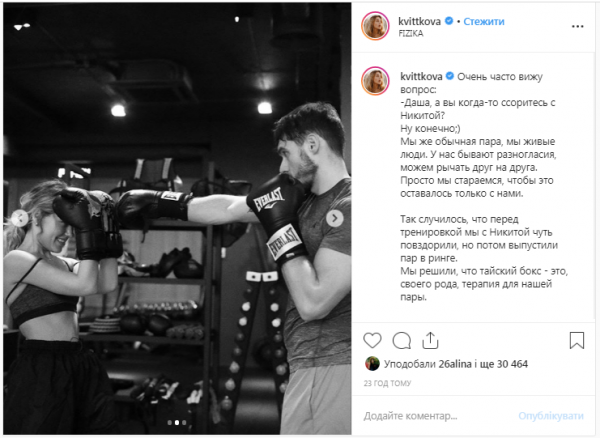Go to previous photo with left arrow
Image resolution: width=600 pixels, height=438 pixels.
20,218
